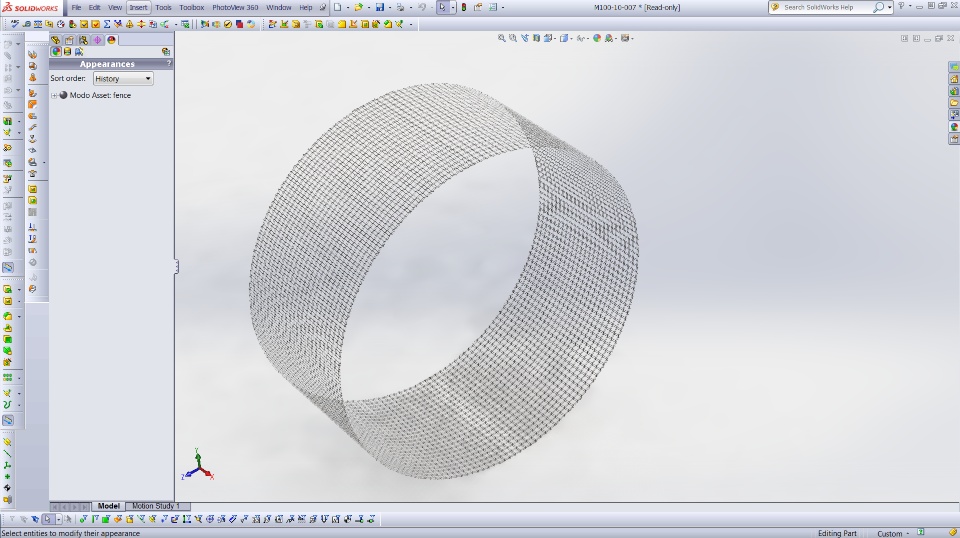Click the Editing Part status text
Viewport: 960px width, 538px height.
[x=837, y=534]
